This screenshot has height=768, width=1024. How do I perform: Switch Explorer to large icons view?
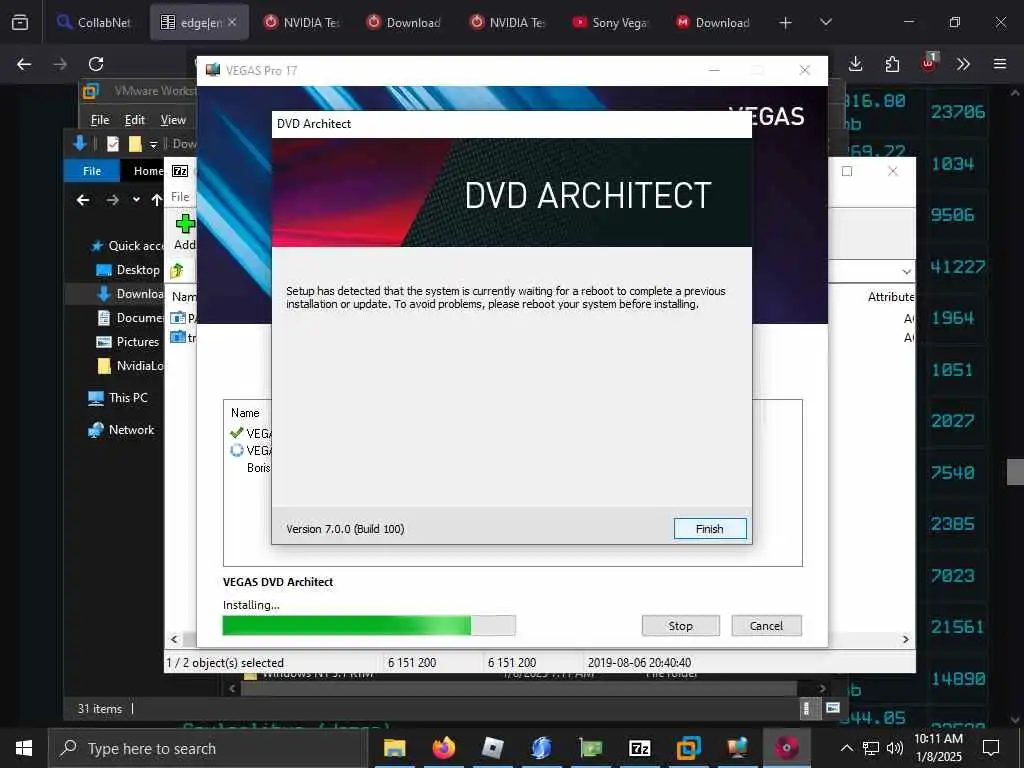click(x=833, y=708)
